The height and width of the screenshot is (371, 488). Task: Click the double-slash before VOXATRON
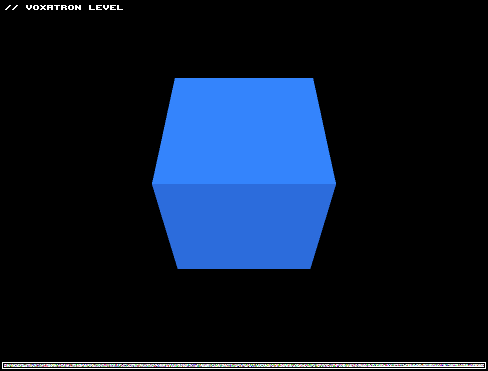tap(12, 7)
